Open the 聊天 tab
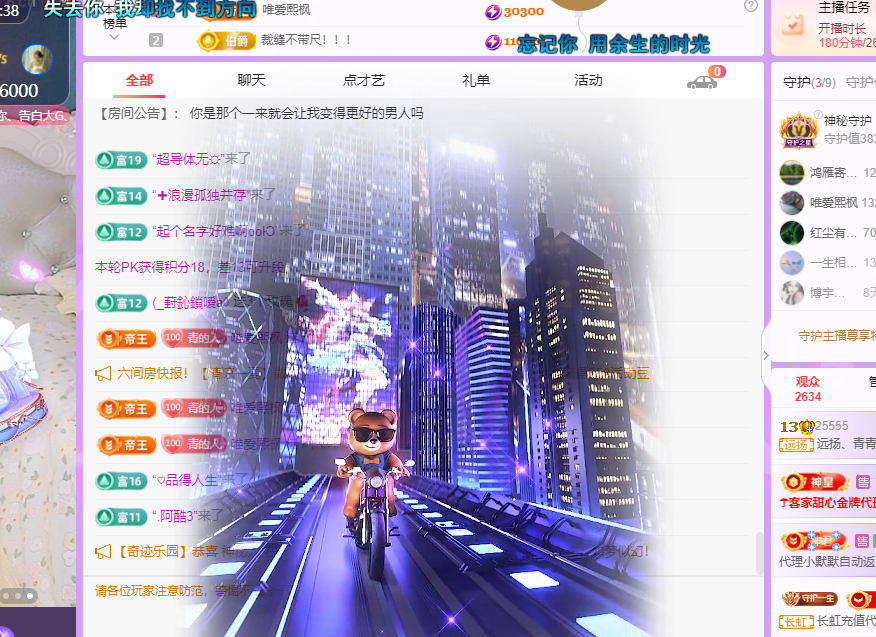 click(251, 80)
